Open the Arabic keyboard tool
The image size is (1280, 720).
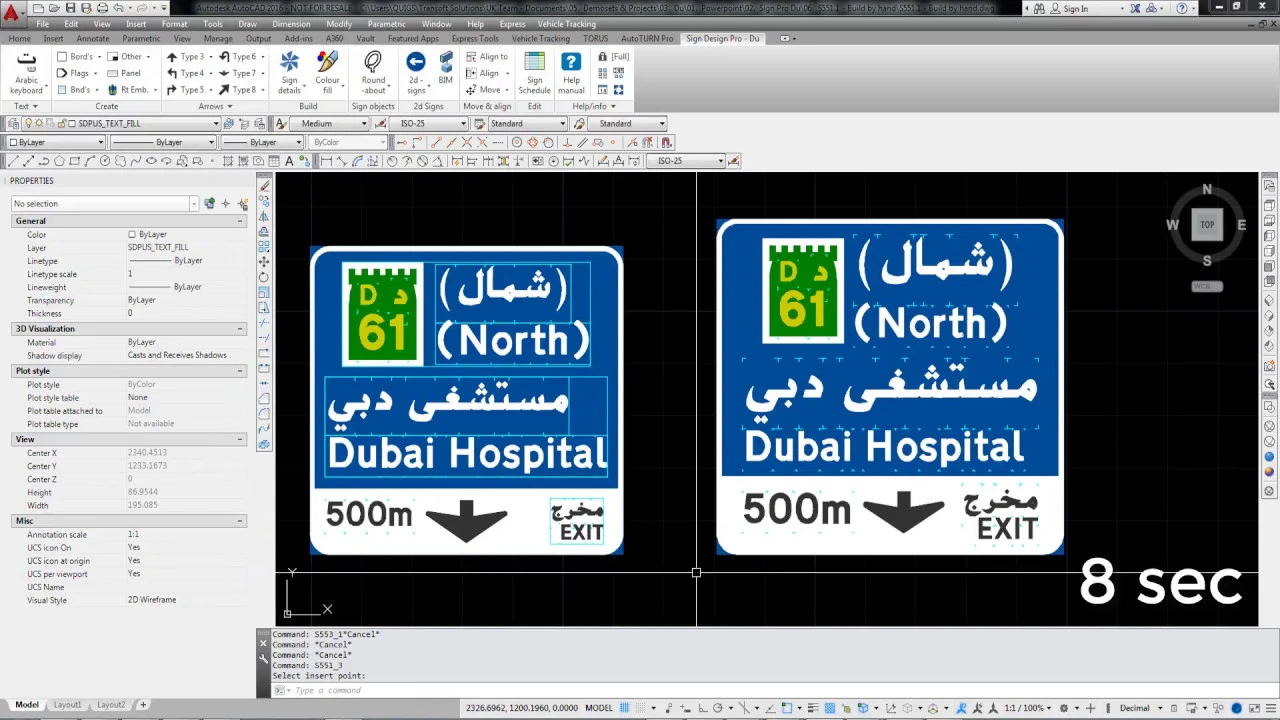(x=27, y=73)
